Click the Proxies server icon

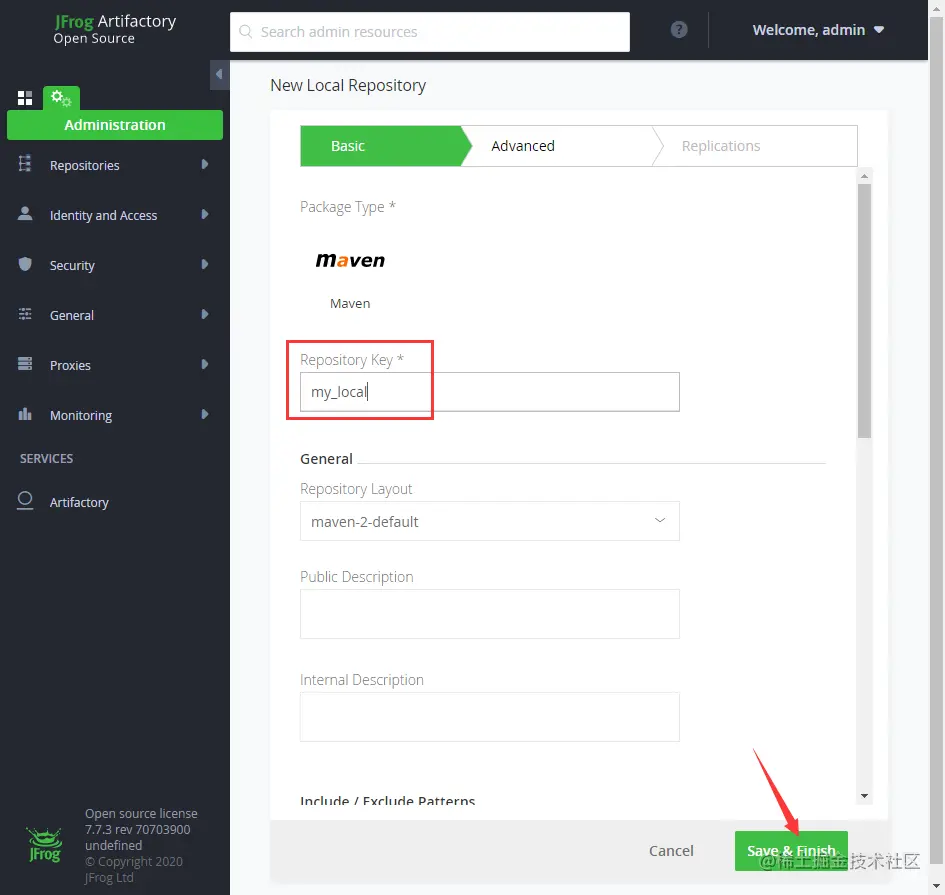pyautogui.click(x=25, y=363)
